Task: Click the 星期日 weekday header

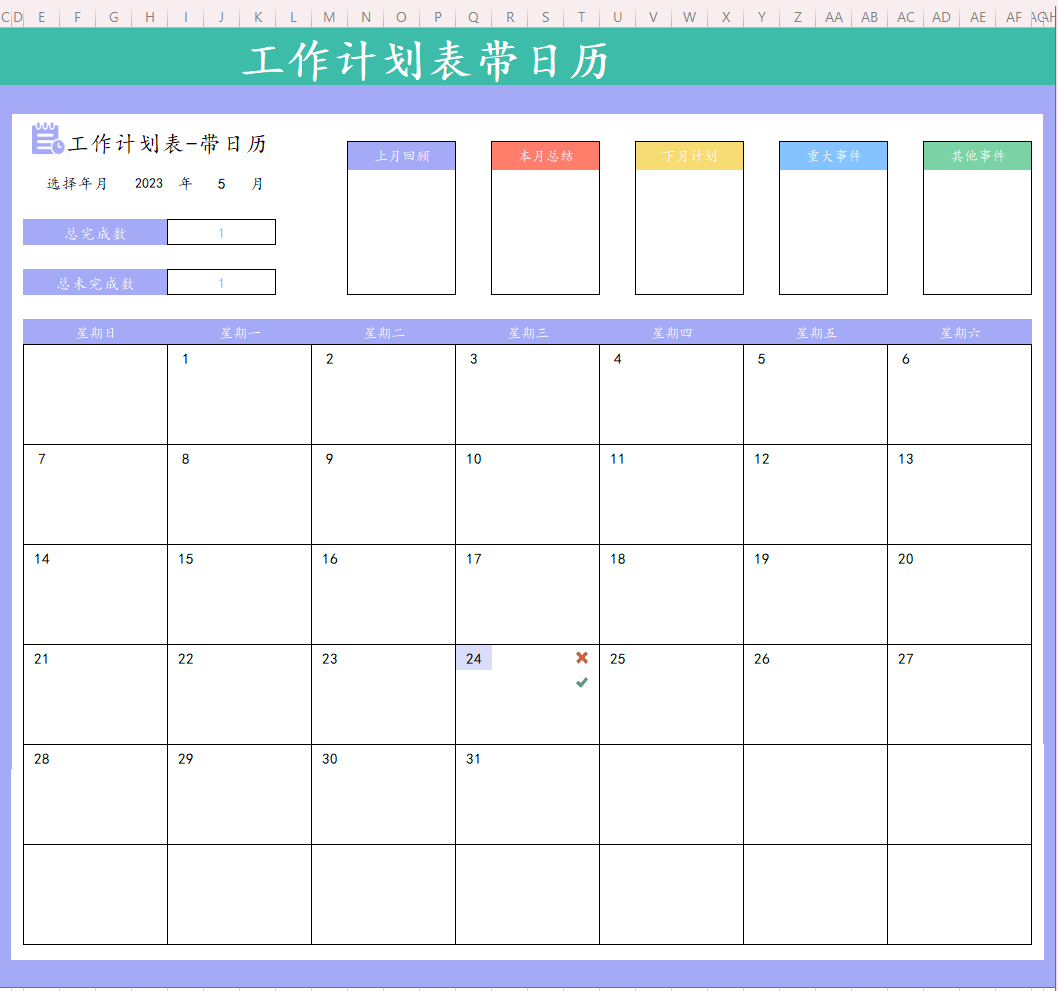Action: (95, 331)
